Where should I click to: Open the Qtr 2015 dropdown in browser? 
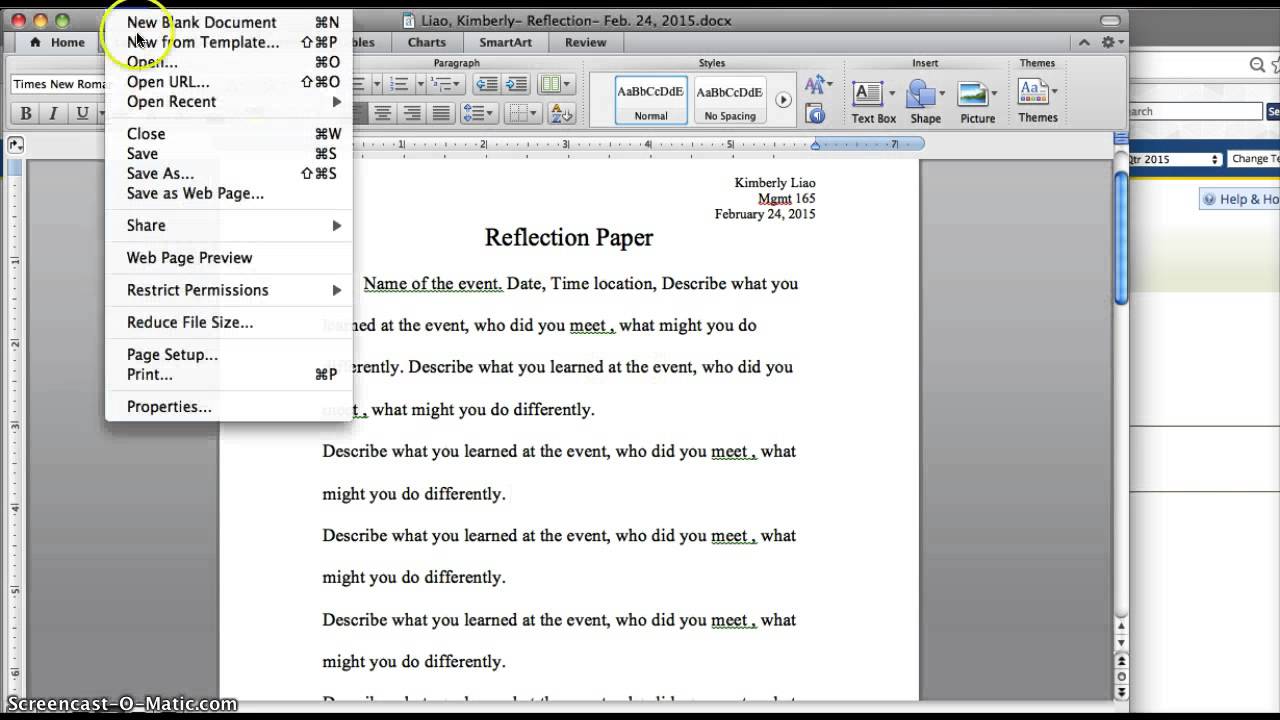[x=1176, y=159]
